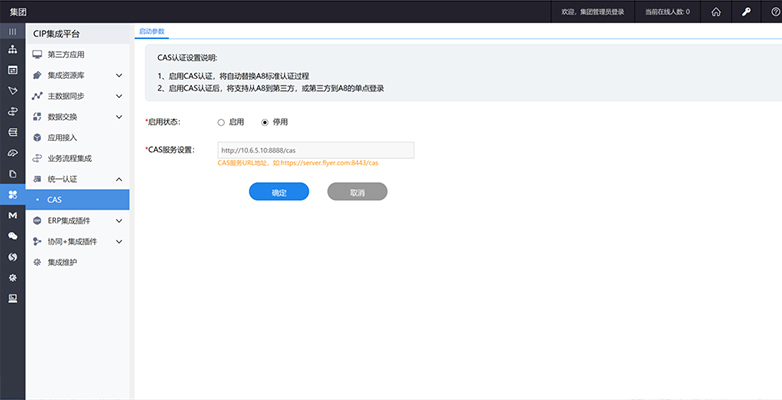Viewport: 782px width, 400px height.
Task: Expand the 集成资源库 menu chevron
Action: point(119,75)
